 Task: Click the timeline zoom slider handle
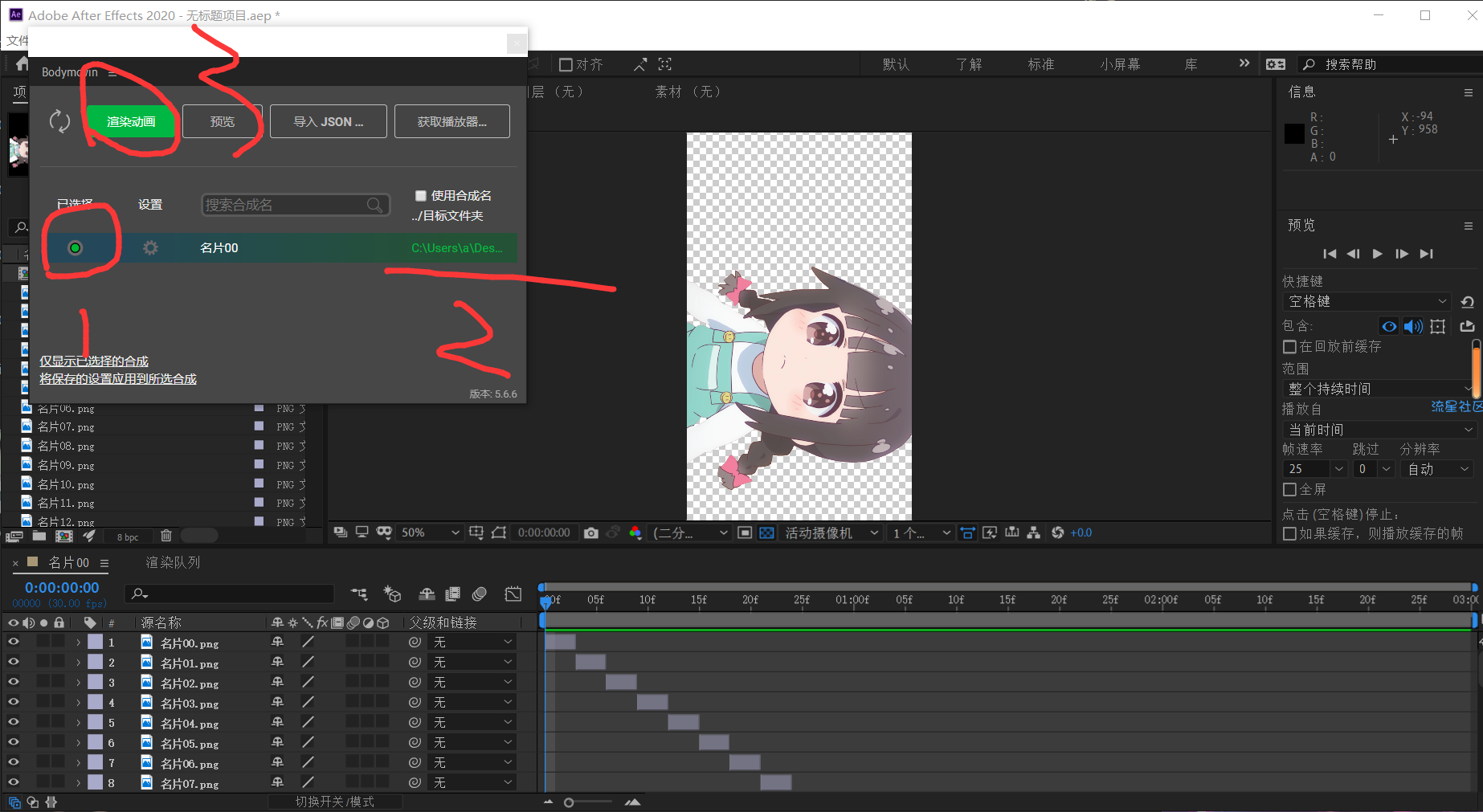569,802
